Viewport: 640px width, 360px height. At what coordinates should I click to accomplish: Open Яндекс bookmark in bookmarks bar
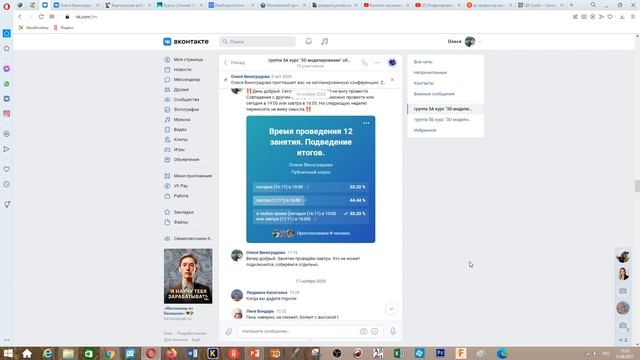pos(64,28)
